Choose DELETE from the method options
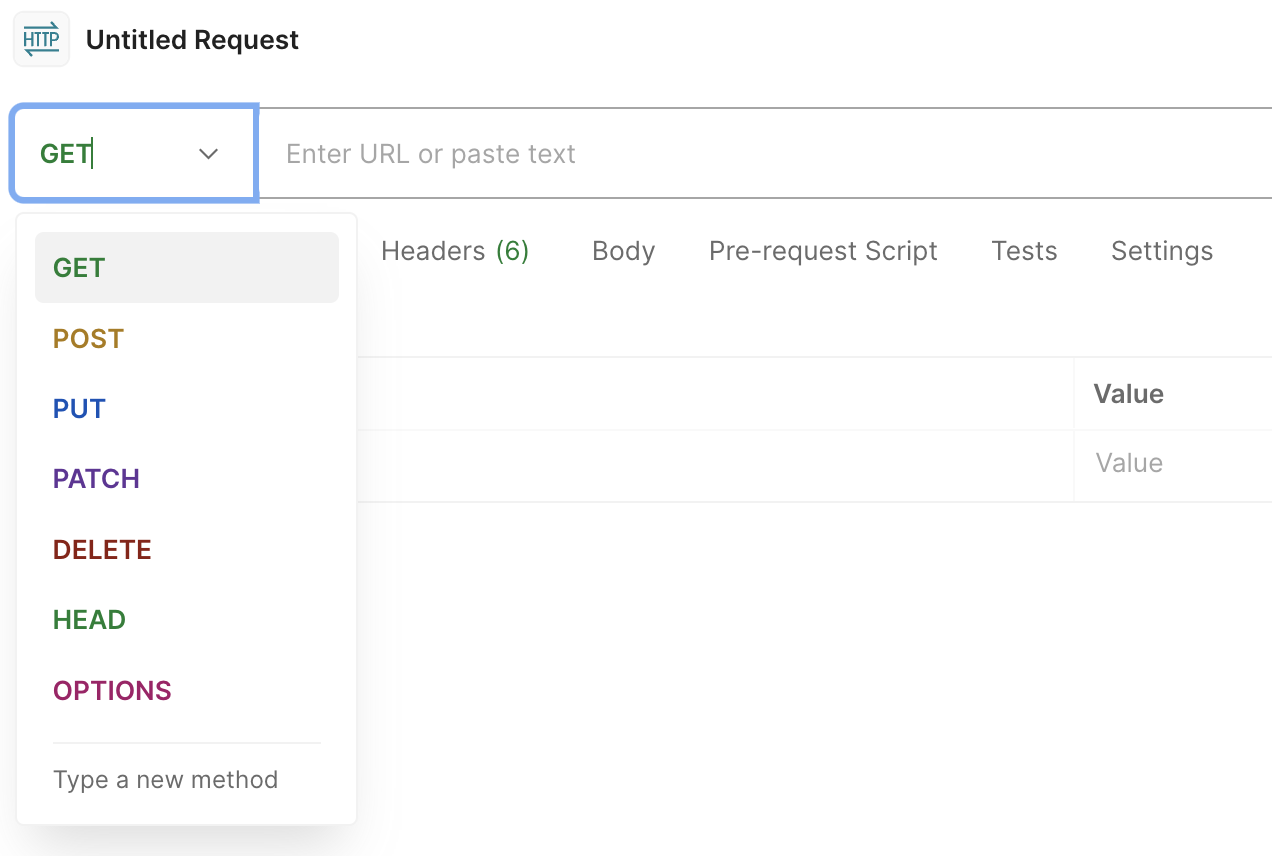The width and height of the screenshot is (1272, 856). [x=101, y=548]
